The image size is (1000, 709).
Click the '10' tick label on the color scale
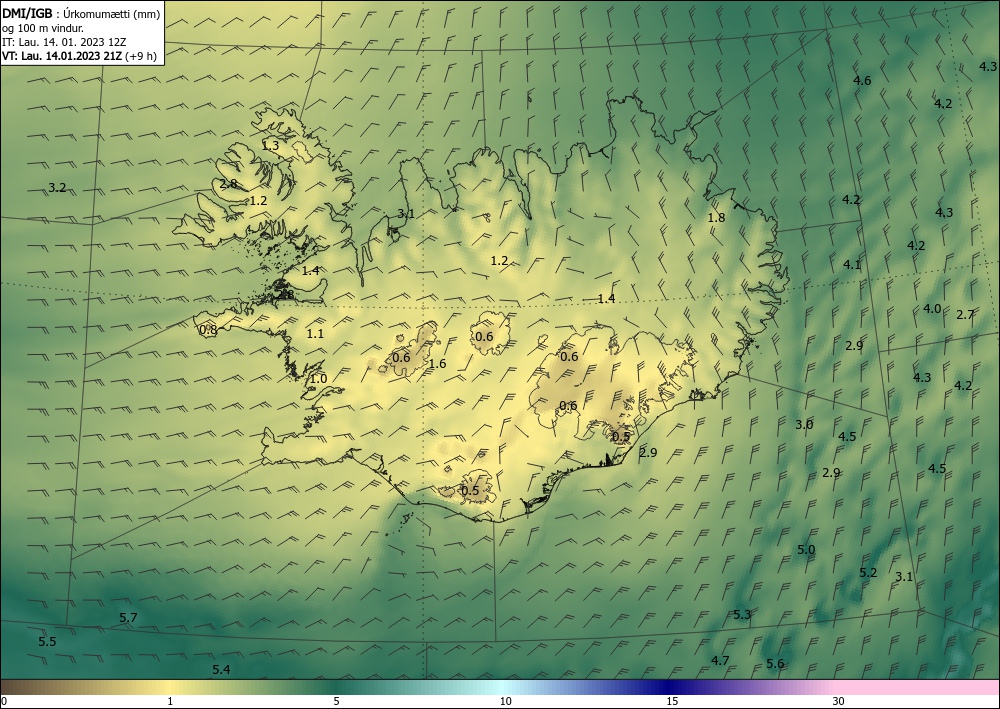(505, 701)
